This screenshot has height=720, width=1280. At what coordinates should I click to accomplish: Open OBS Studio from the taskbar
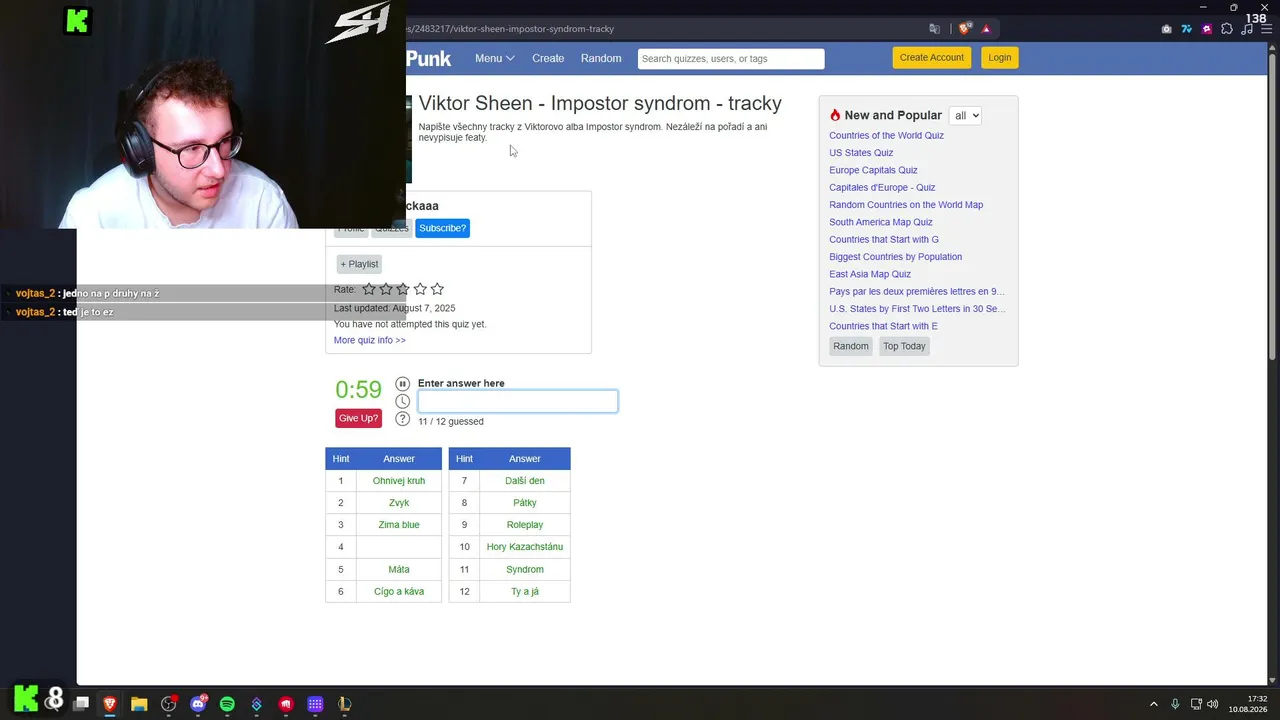tap(169, 704)
